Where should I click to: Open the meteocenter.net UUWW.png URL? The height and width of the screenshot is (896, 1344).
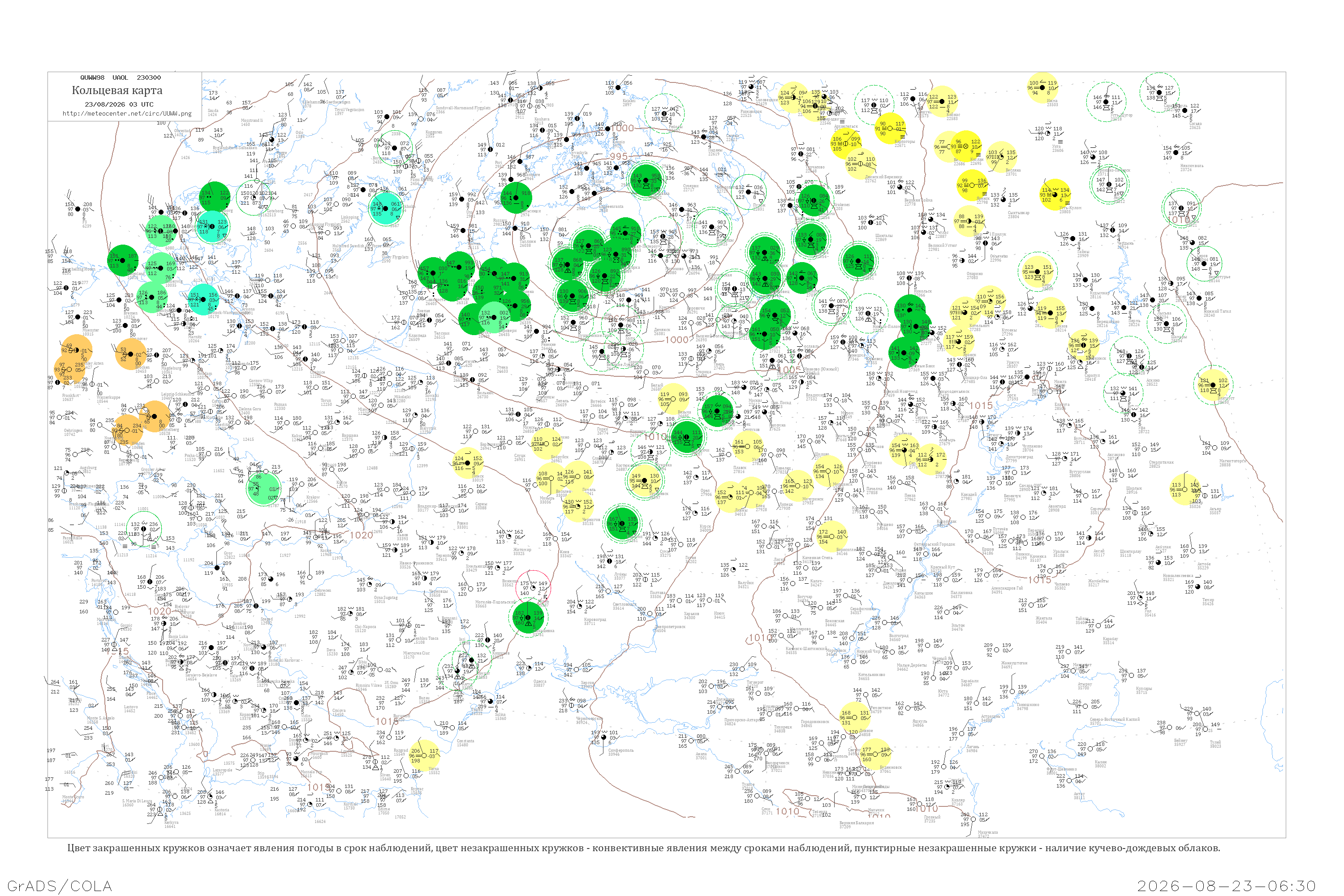click(x=127, y=113)
